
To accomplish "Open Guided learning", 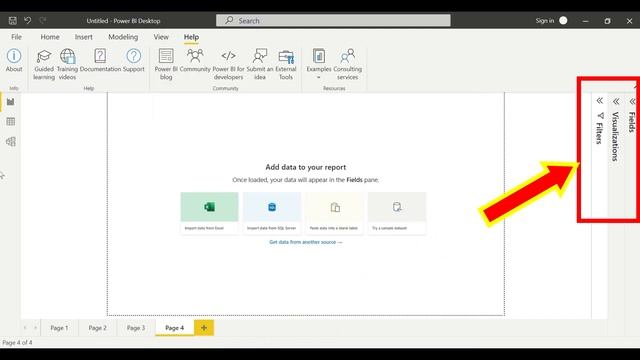I will 44,64.
